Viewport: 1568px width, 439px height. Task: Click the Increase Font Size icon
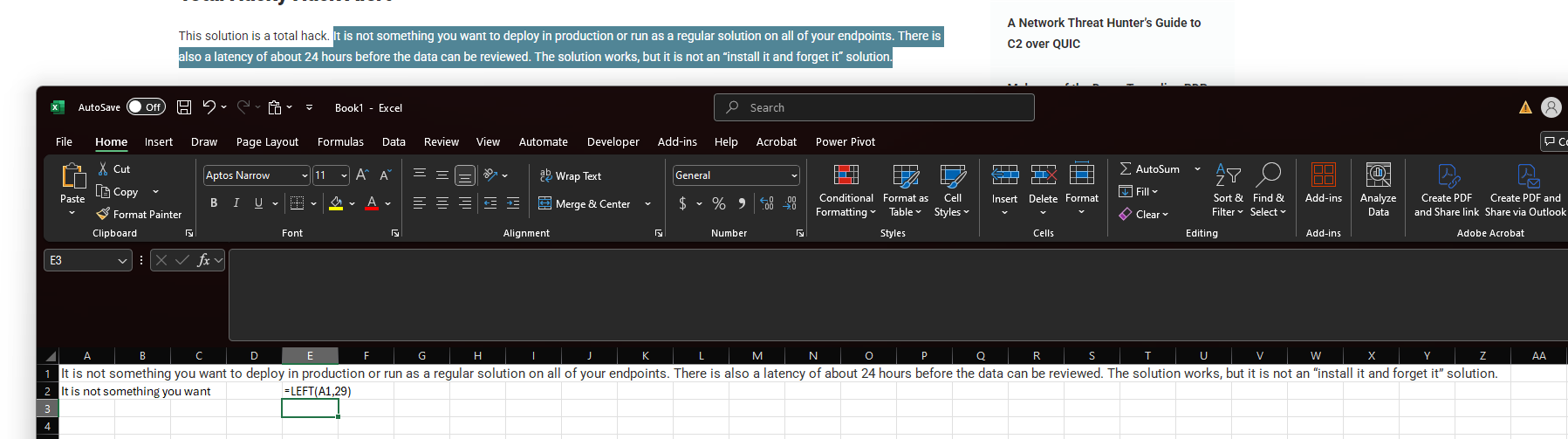362,175
